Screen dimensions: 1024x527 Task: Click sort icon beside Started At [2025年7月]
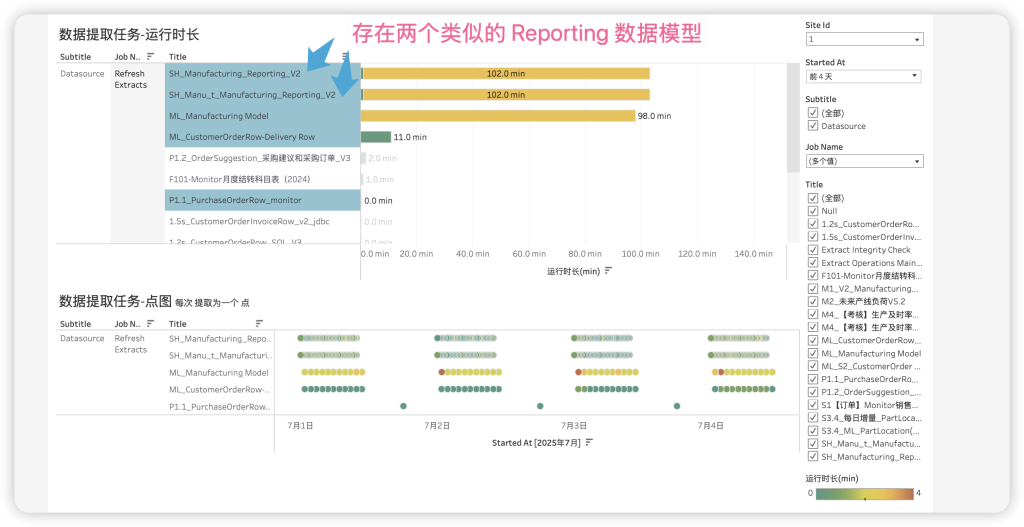(x=589, y=442)
